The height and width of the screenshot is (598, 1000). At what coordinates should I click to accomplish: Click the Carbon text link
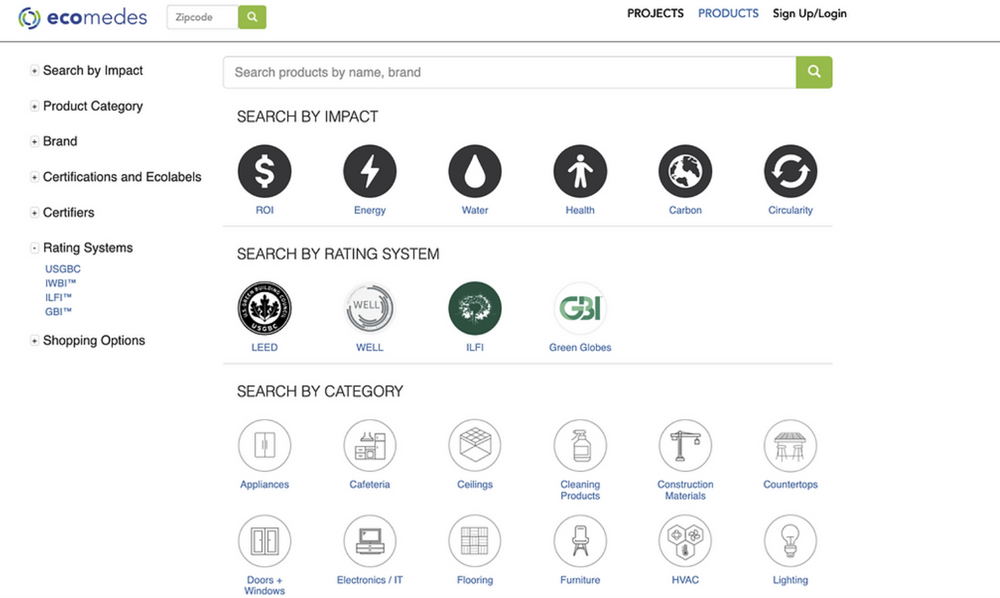coord(685,210)
